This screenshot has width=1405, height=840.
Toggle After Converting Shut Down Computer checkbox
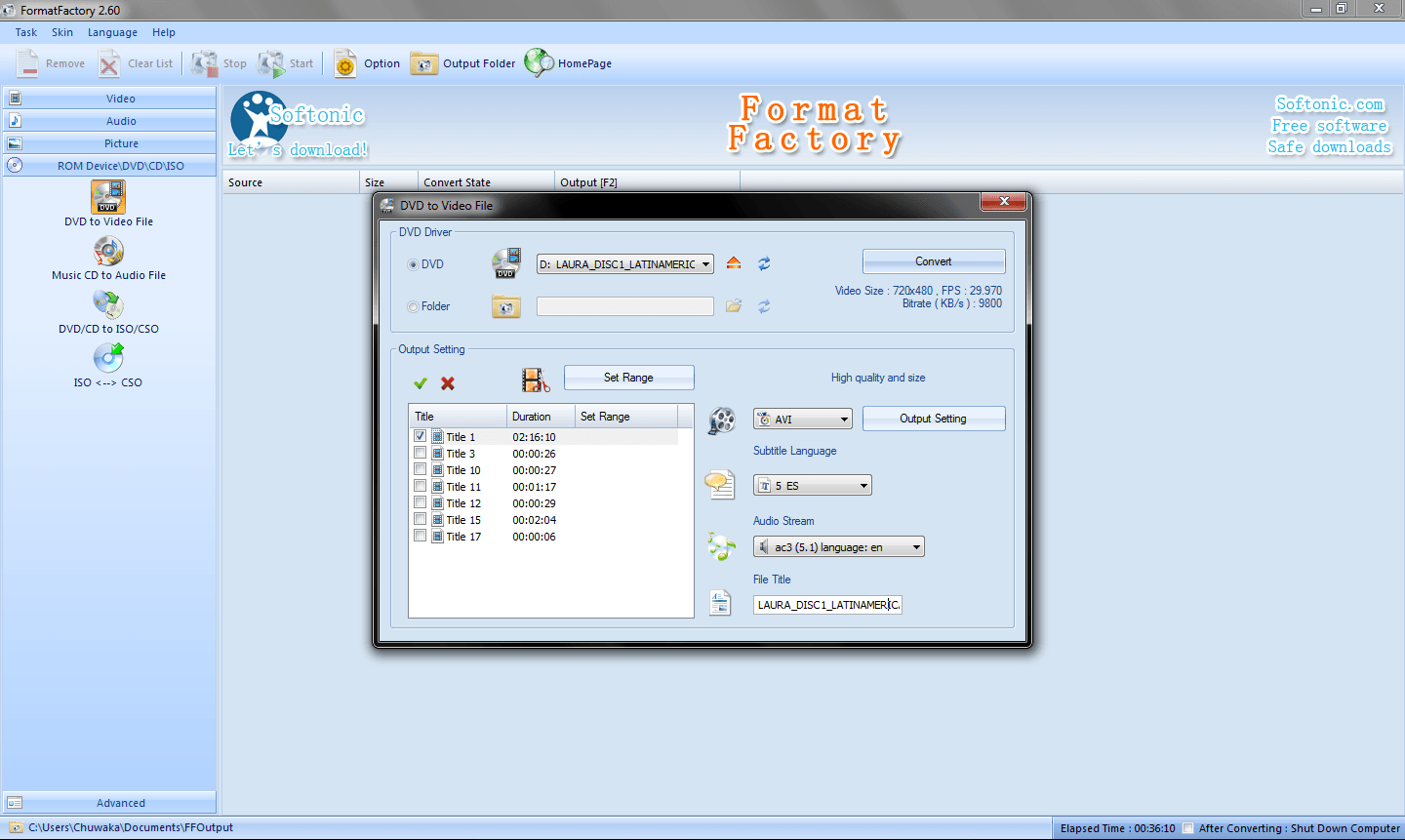point(1187,828)
